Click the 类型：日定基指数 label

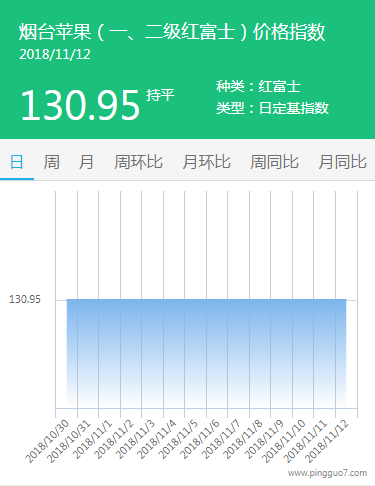tap(272, 108)
